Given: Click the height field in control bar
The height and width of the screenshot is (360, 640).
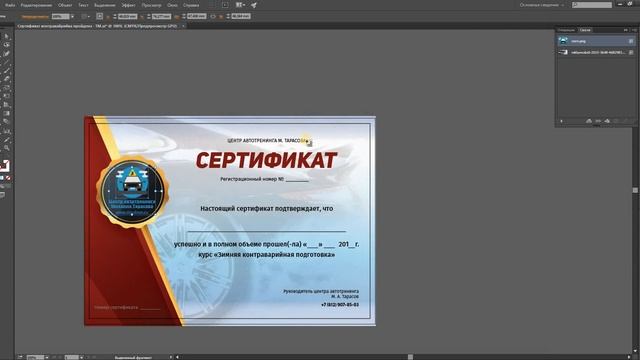Looking at the screenshot, I should pyautogui.click(x=241, y=16).
